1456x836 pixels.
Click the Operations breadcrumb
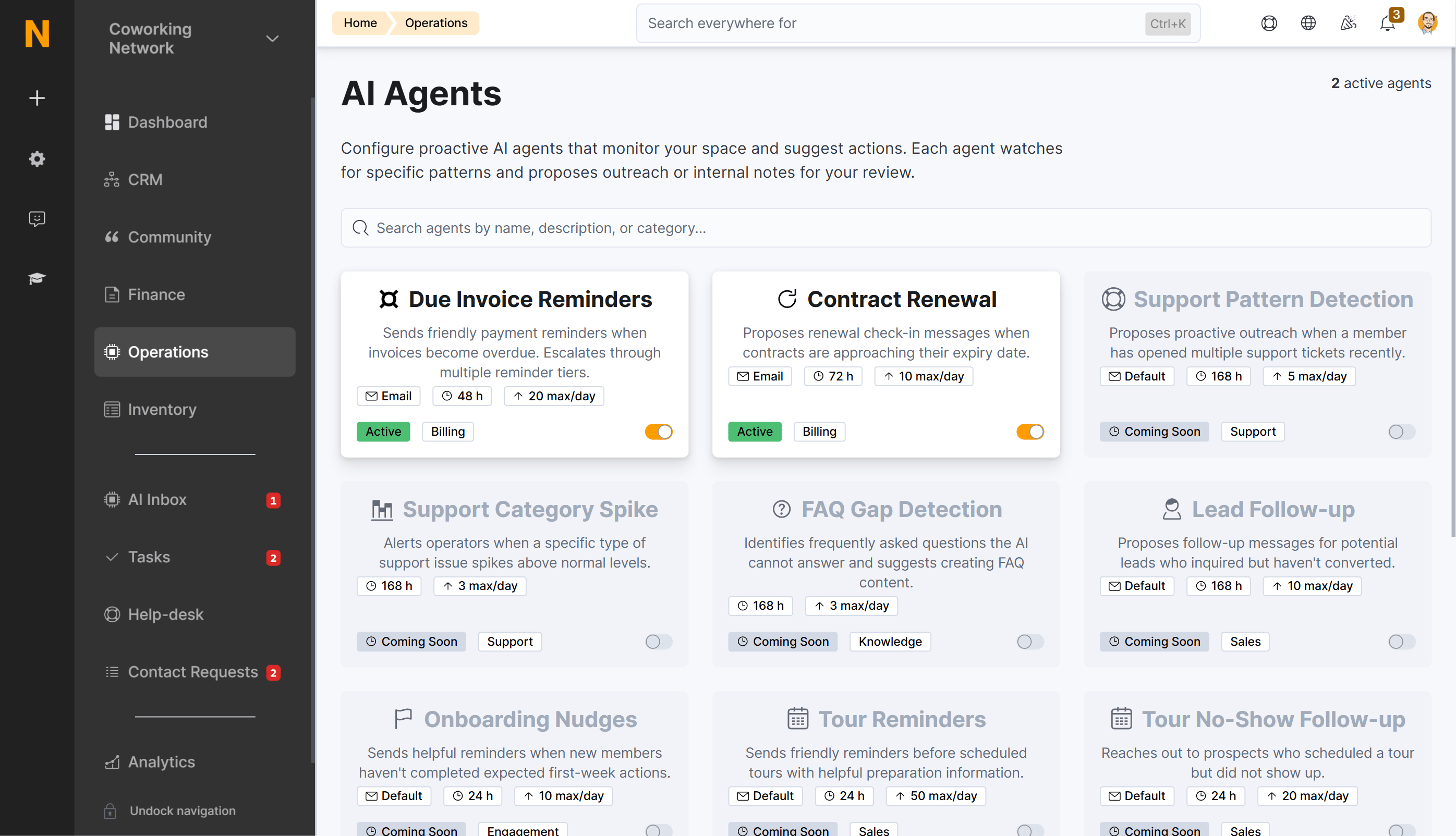(436, 23)
